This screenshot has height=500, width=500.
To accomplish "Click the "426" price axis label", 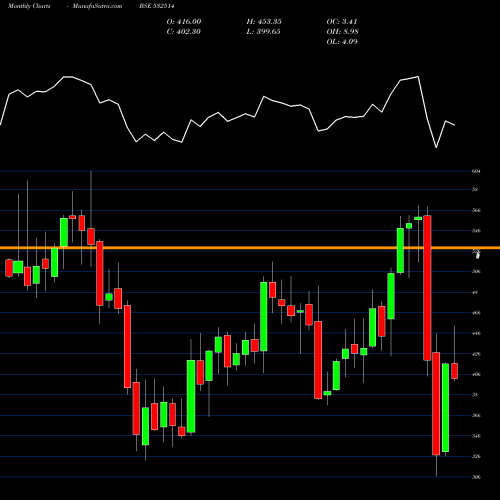I will coord(476,354).
